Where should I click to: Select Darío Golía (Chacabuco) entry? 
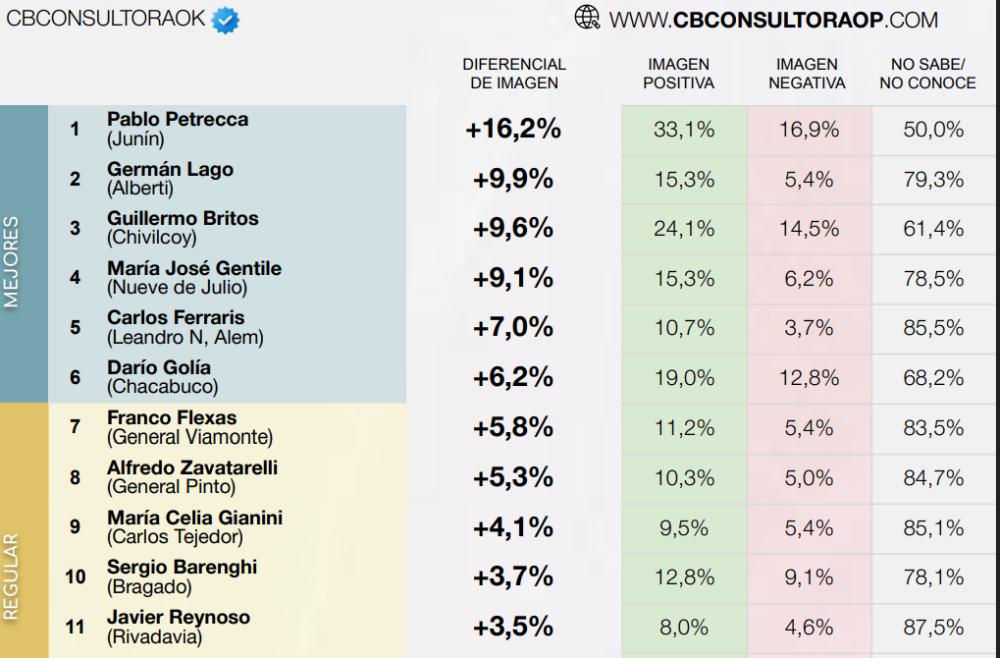tap(163, 377)
